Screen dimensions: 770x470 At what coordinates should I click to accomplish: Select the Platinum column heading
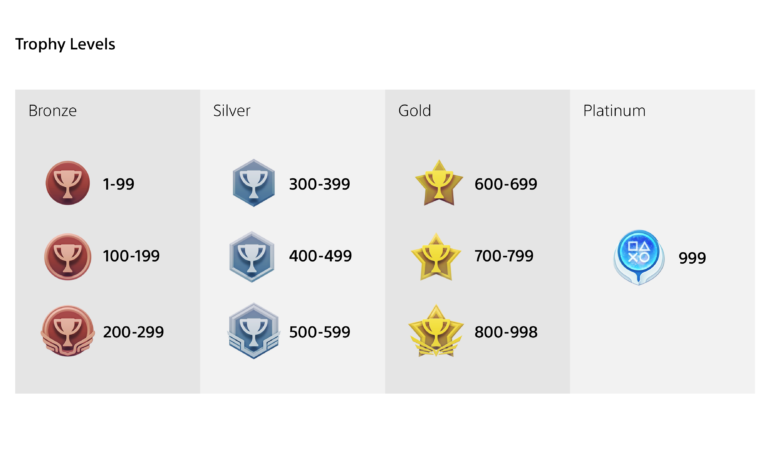[x=614, y=111]
